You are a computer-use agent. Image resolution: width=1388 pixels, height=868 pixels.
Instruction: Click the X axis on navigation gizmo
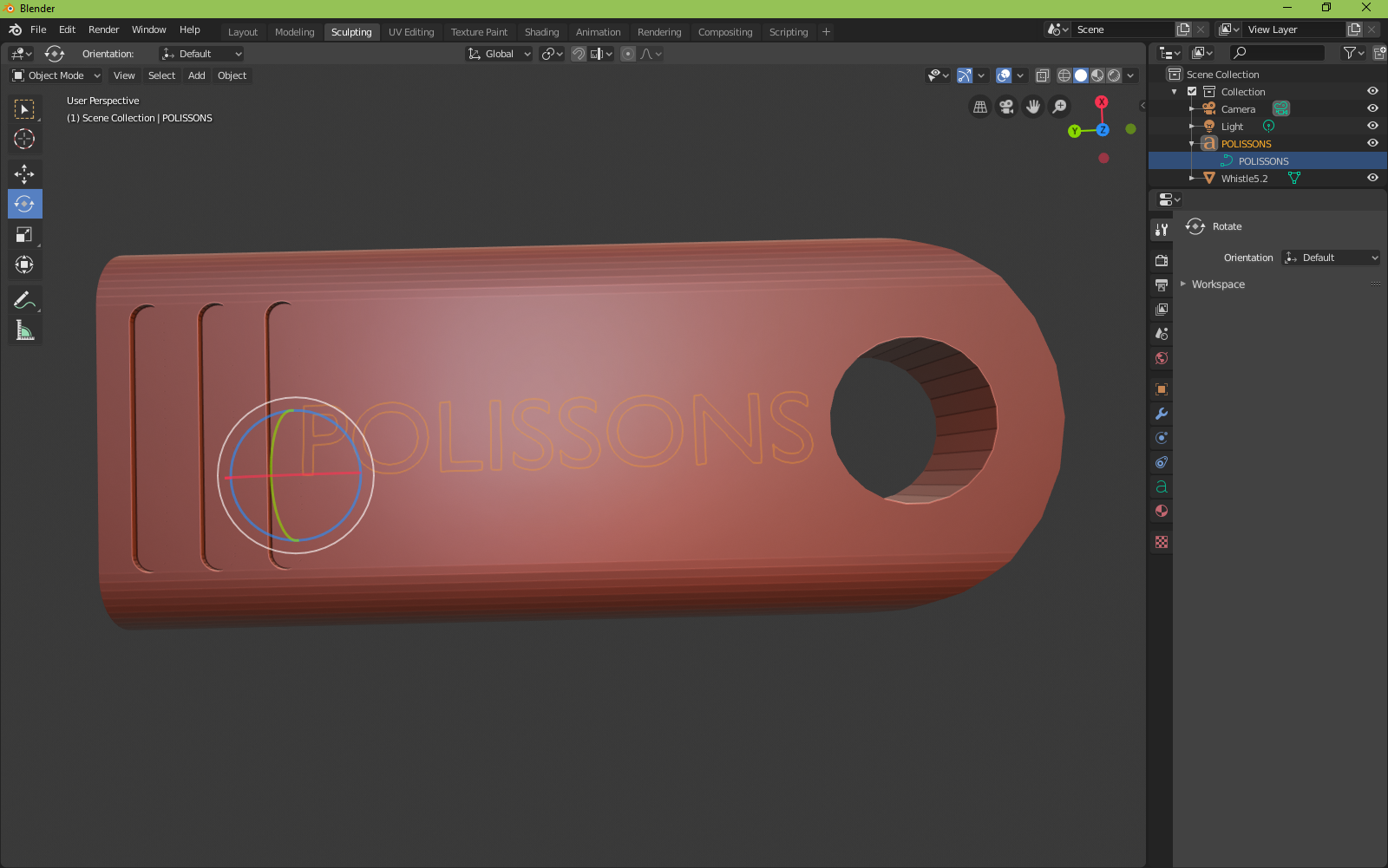pyautogui.click(x=1102, y=102)
